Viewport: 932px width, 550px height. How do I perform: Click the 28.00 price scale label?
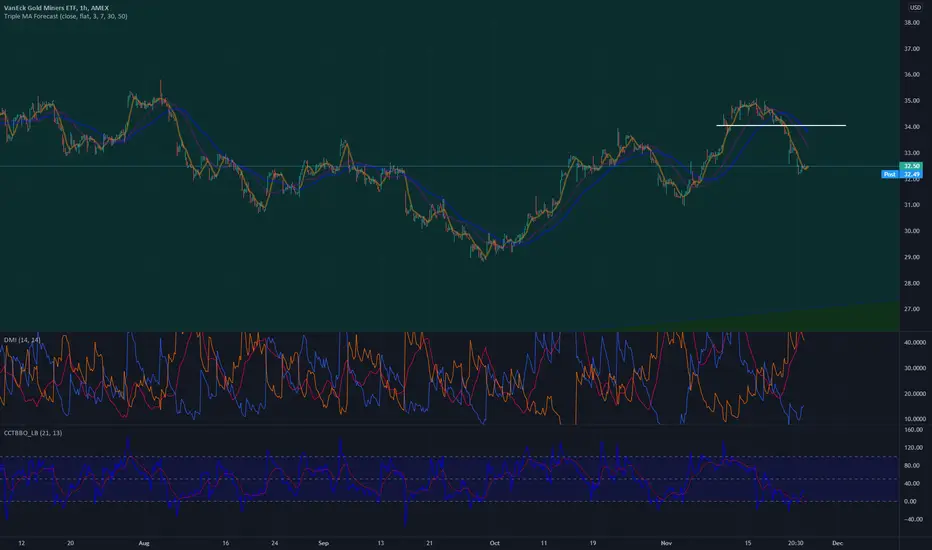click(x=912, y=284)
